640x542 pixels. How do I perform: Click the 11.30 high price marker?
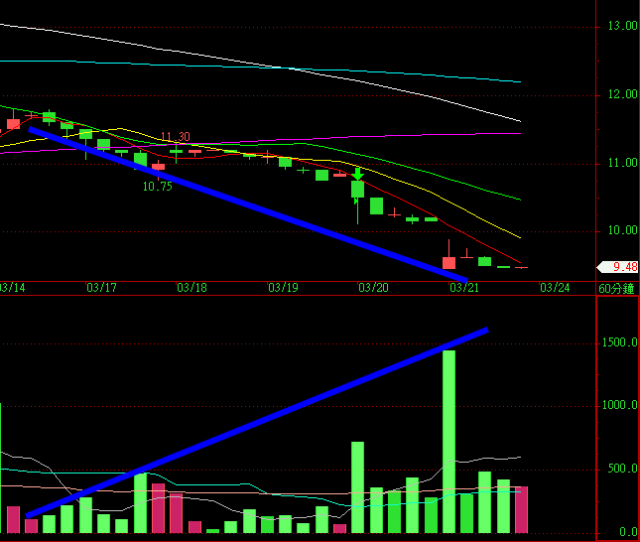pos(176,136)
